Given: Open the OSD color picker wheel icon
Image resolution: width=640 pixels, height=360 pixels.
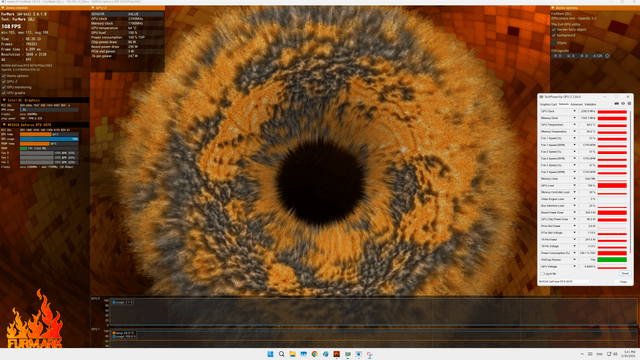Looking at the screenshot, I should 607,56.
